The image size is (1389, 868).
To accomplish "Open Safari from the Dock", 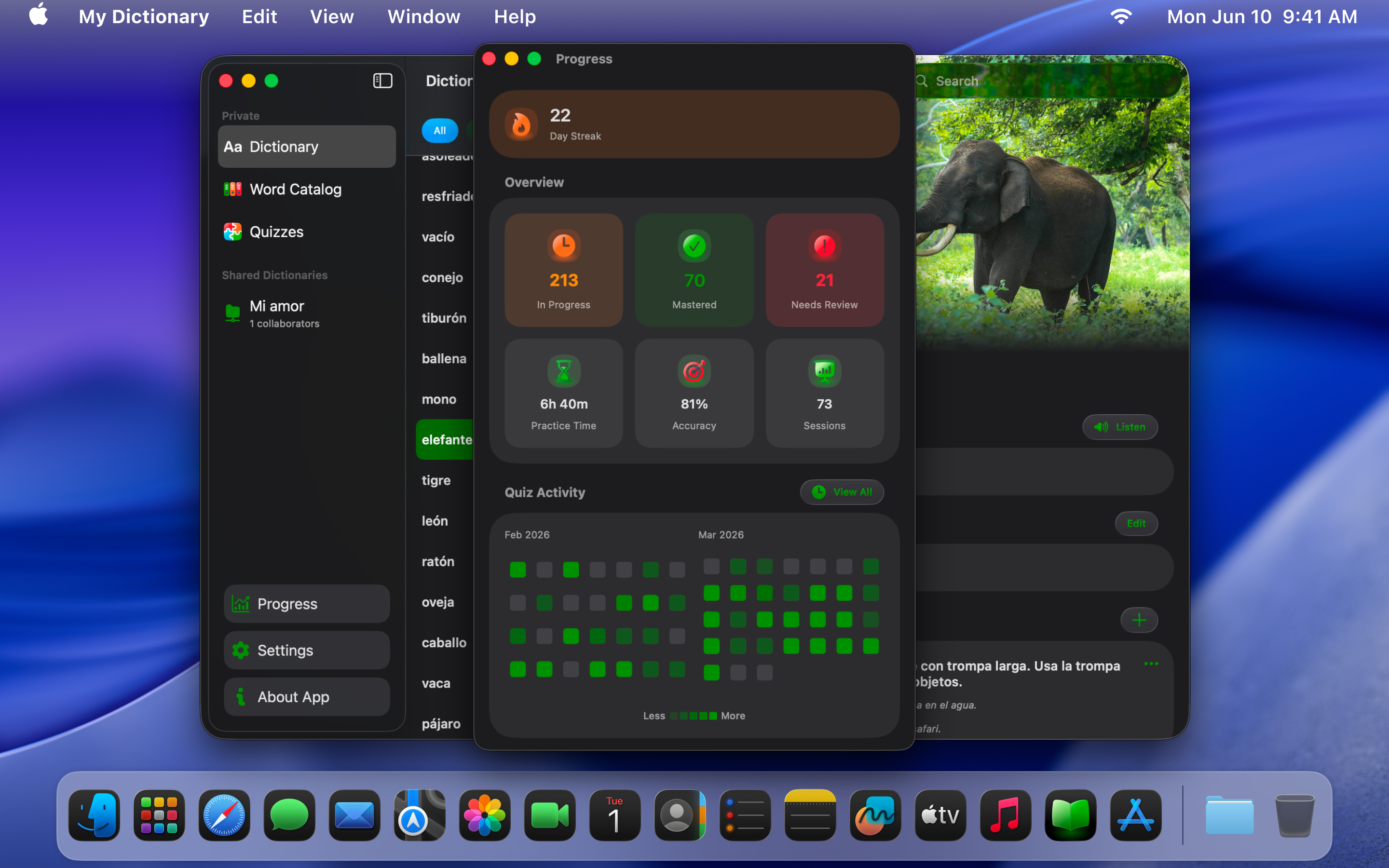I will click(x=224, y=815).
